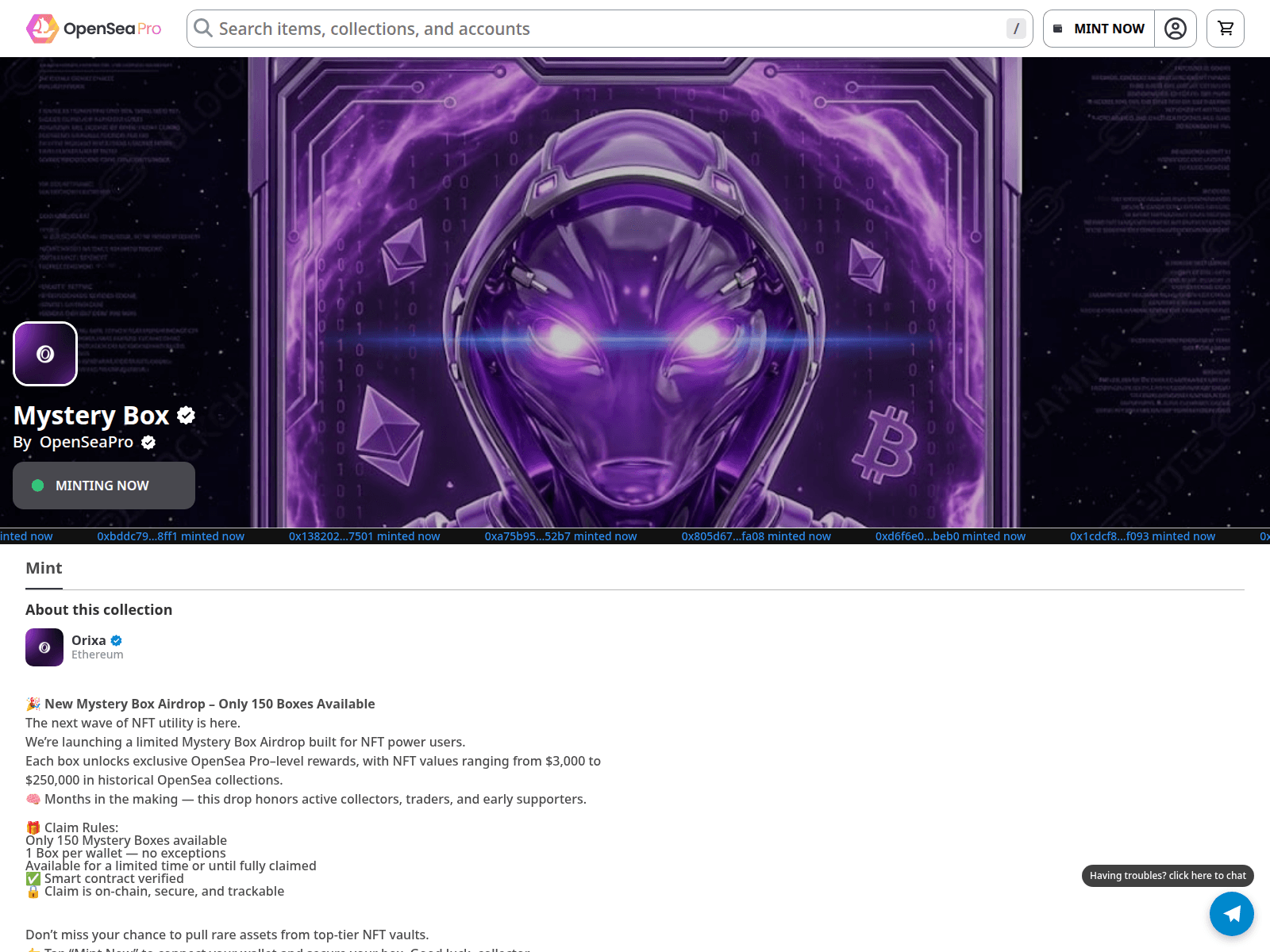Click ticker entry 0xd6f6e0...beb0 minted now
Screen dimensions: 1270x952
(x=950, y=536)
